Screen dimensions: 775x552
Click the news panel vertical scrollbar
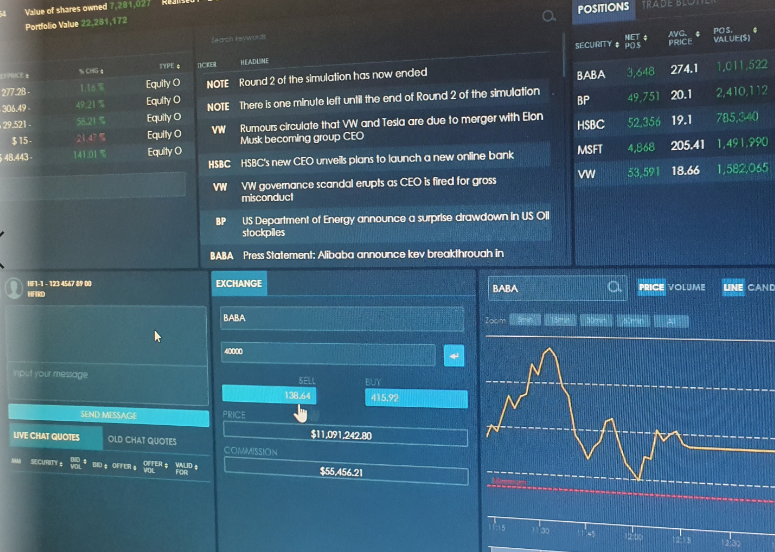point(562,55)
